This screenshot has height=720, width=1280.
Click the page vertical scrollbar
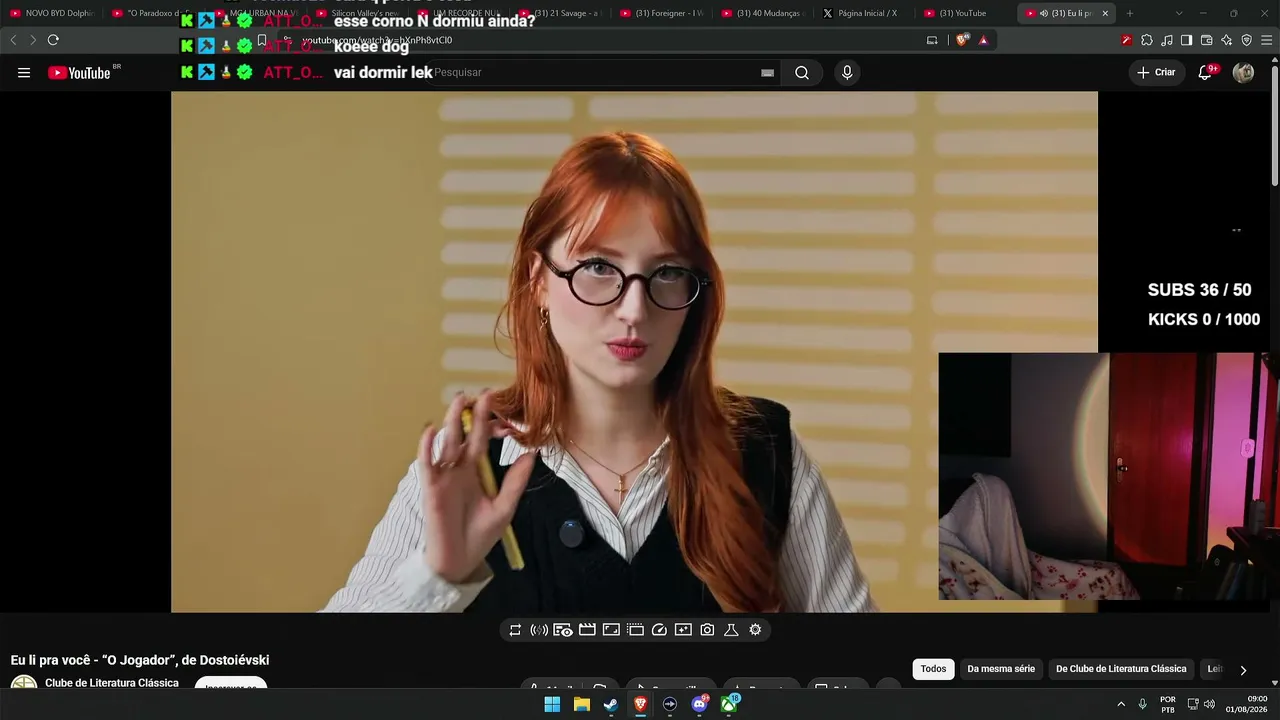tap(1275, 125)
